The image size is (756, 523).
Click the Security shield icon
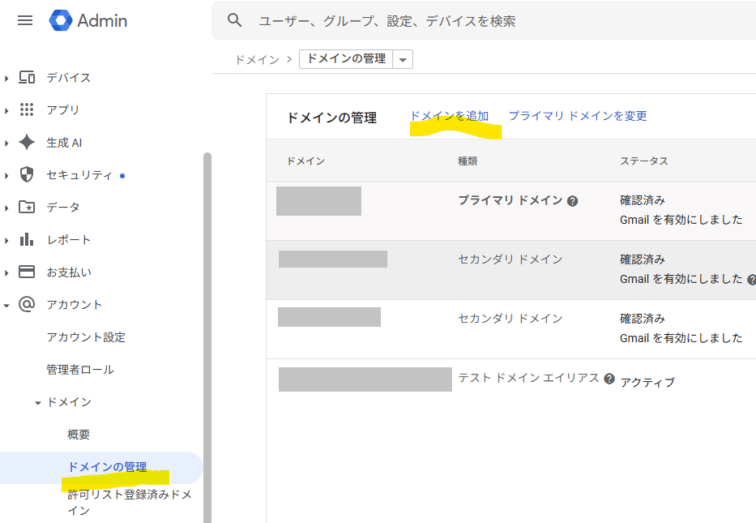(x=27, y=175)
